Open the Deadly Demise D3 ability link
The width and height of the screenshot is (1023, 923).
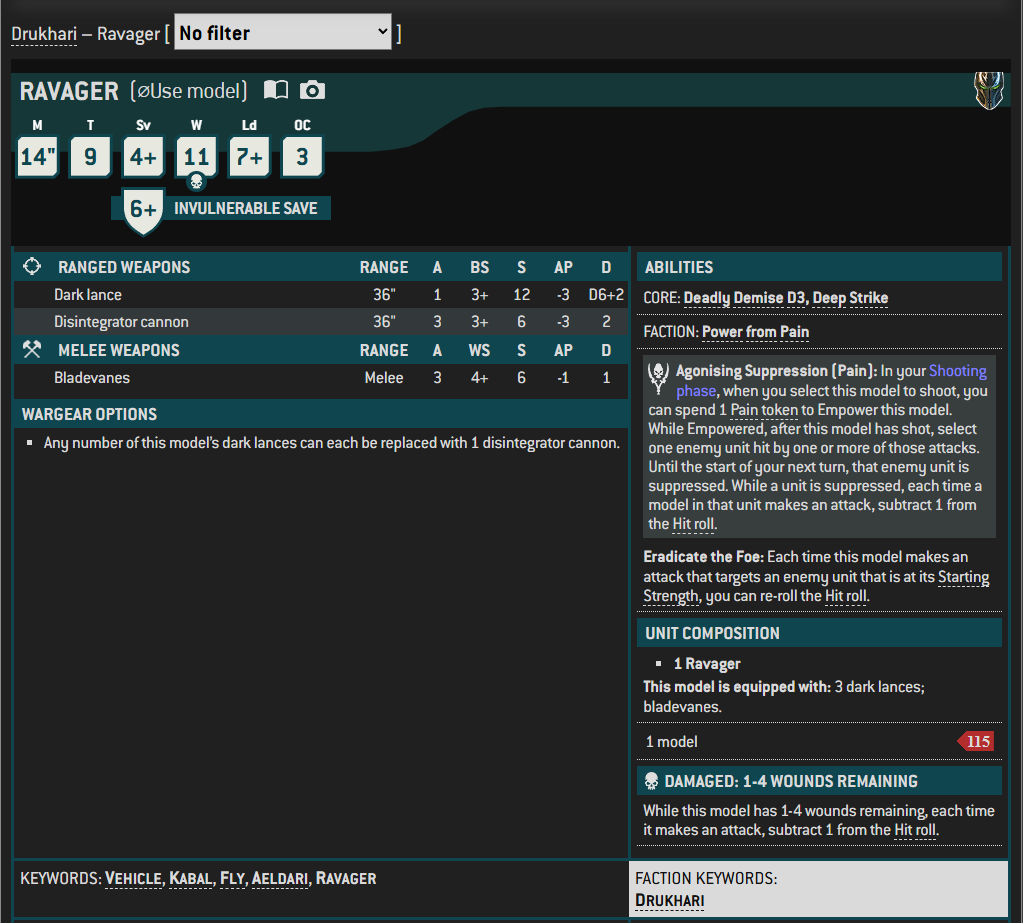coord(744,298)
